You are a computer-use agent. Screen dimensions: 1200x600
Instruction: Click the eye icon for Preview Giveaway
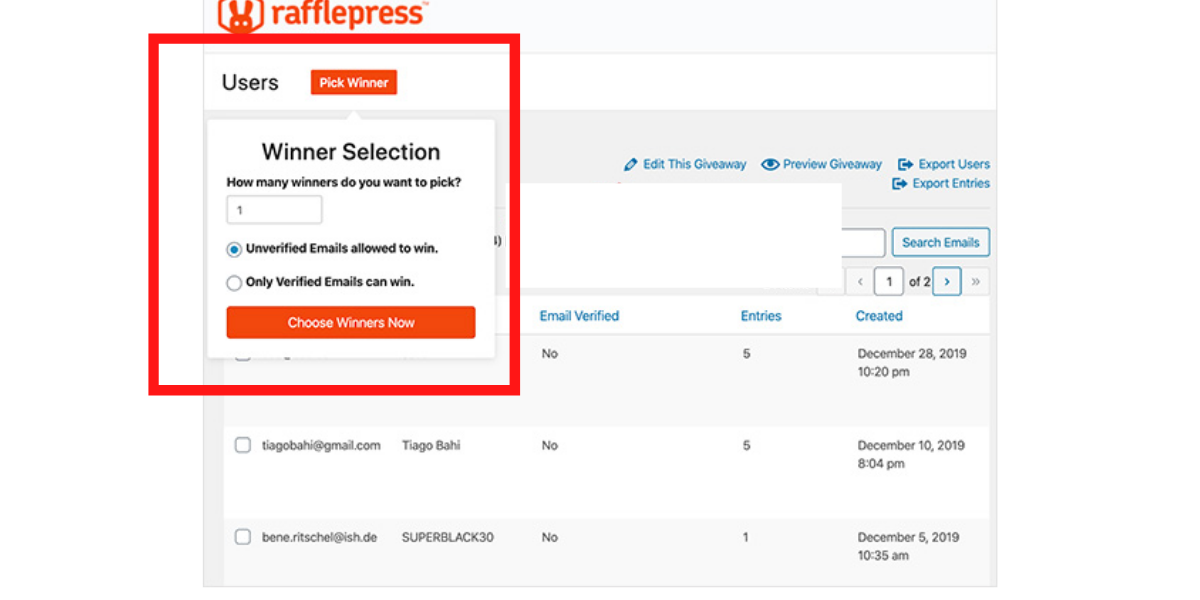click(770, 164)
